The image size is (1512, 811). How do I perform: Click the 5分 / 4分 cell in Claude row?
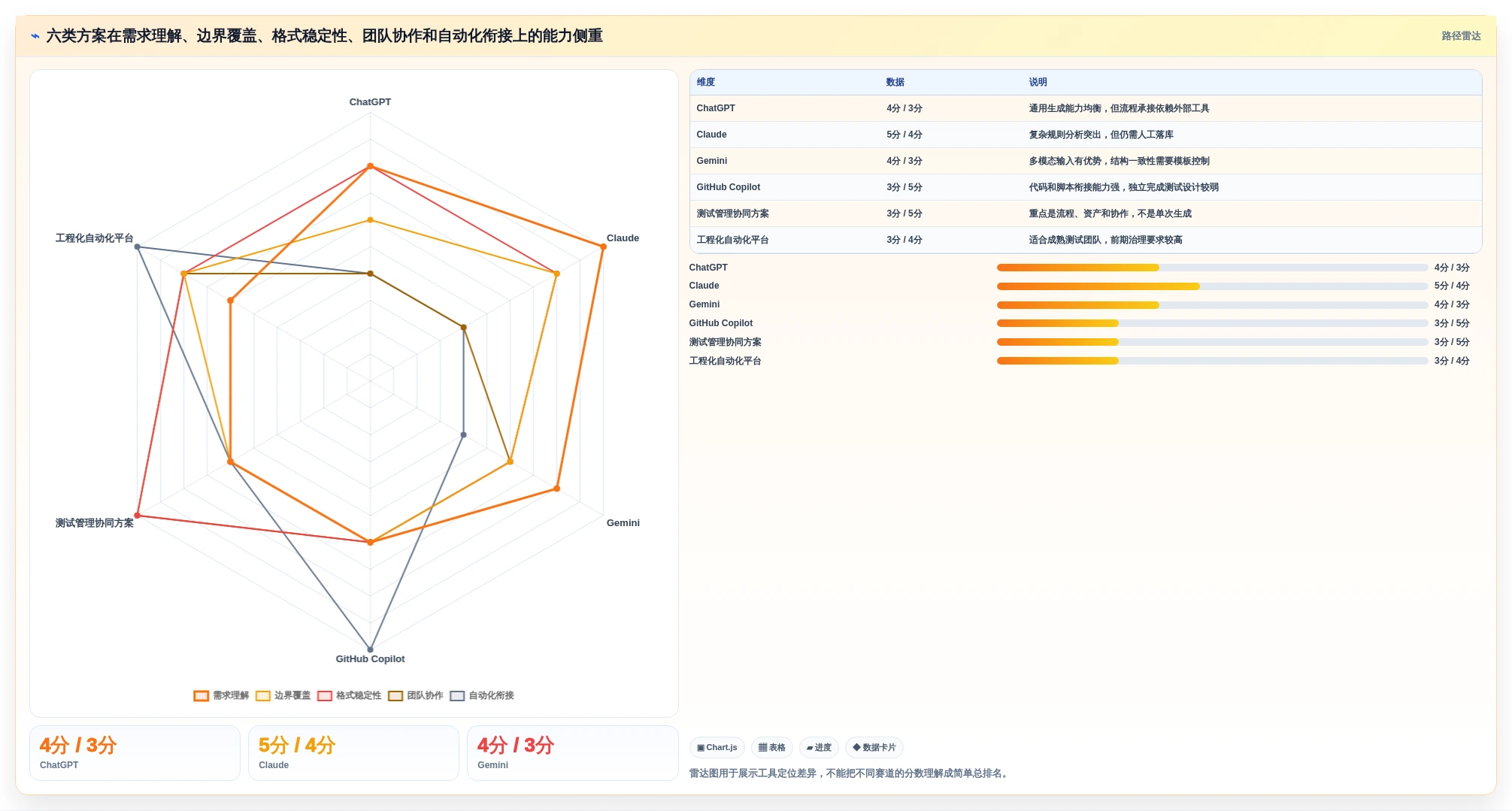904,135
